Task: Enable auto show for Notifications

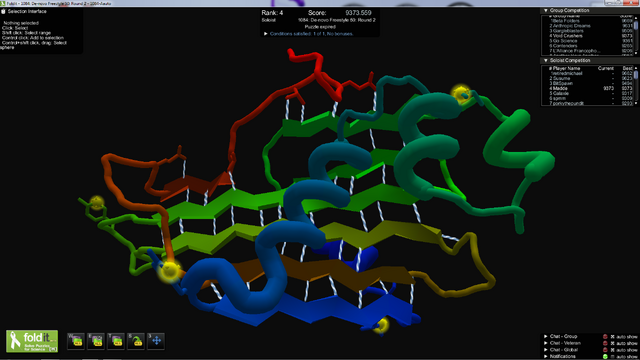Action: [x=612, y=357]
